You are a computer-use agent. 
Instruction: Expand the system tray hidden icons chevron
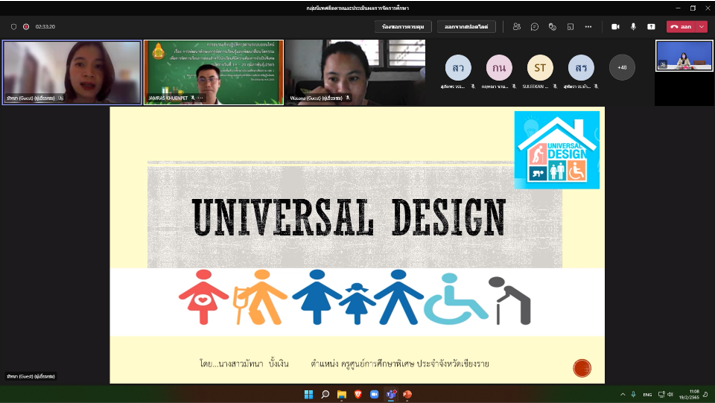pyautogui.click(x=622, y=395)
